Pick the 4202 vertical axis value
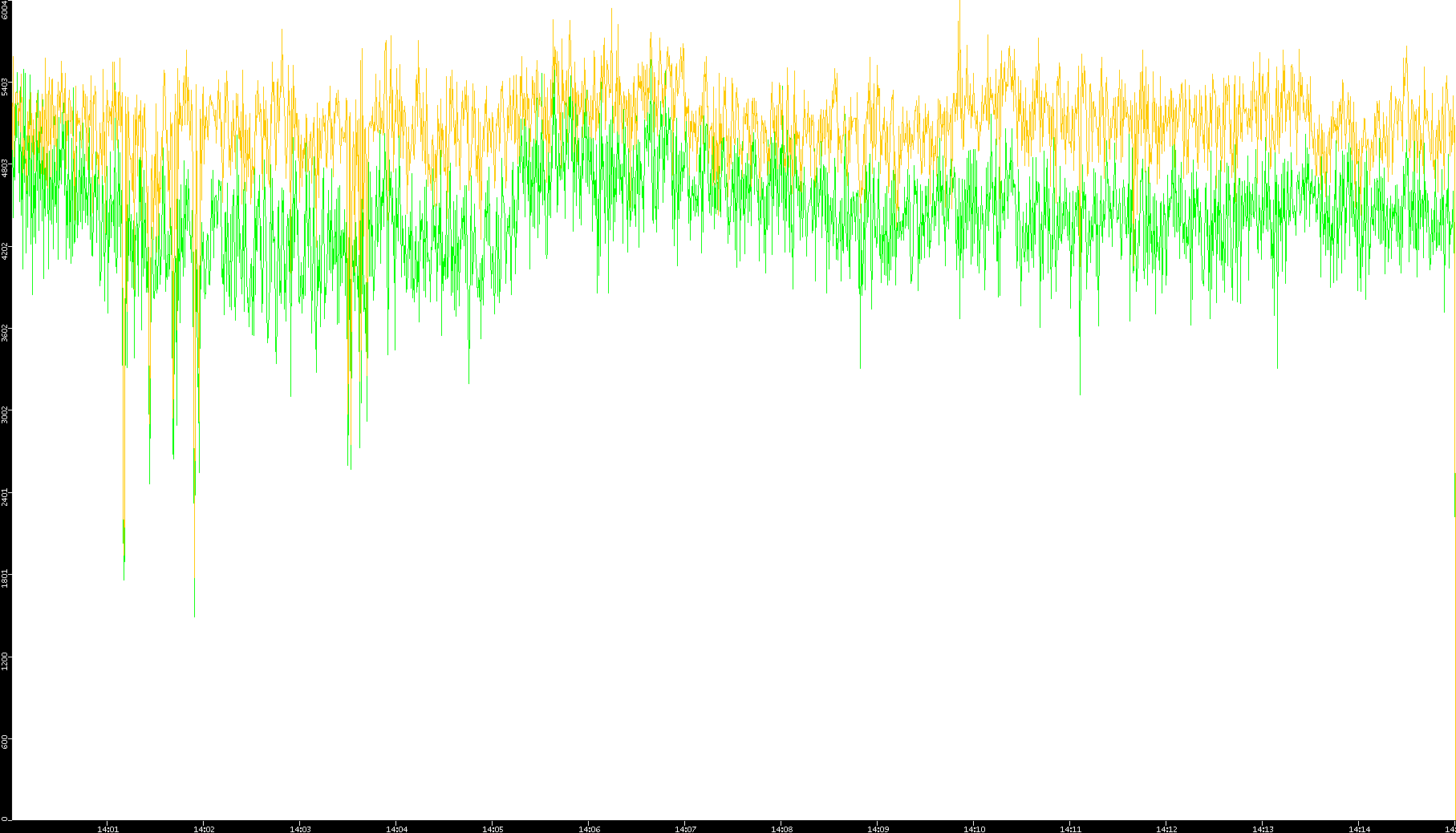1456x833 pixels. tap(6, 251)
